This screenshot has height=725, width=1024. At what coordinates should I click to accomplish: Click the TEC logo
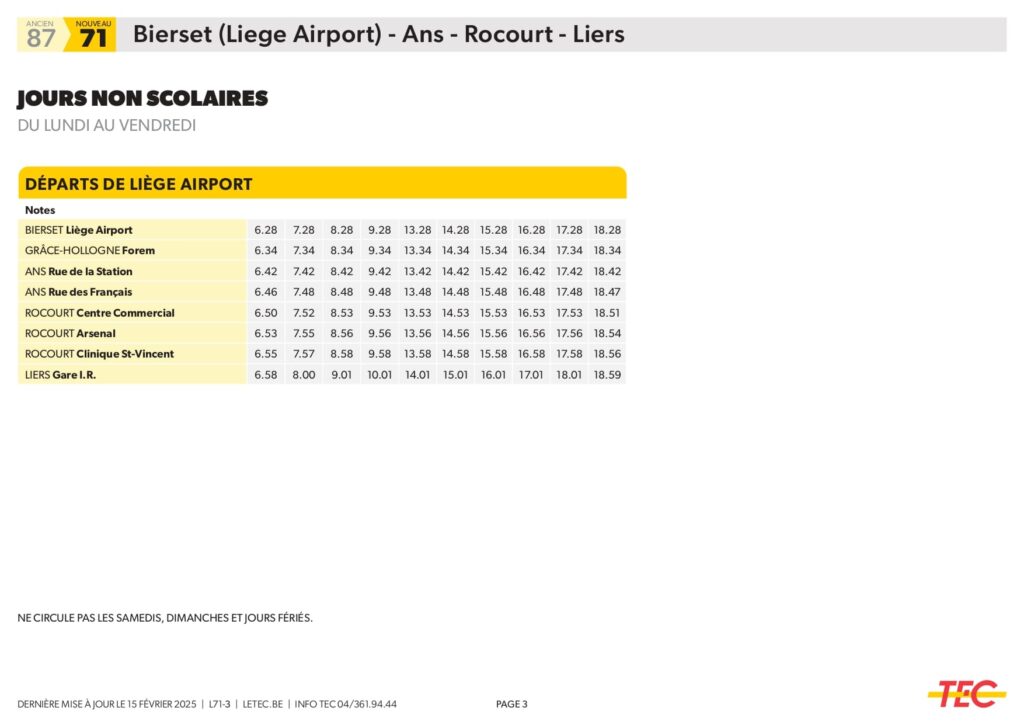[966, 693]
